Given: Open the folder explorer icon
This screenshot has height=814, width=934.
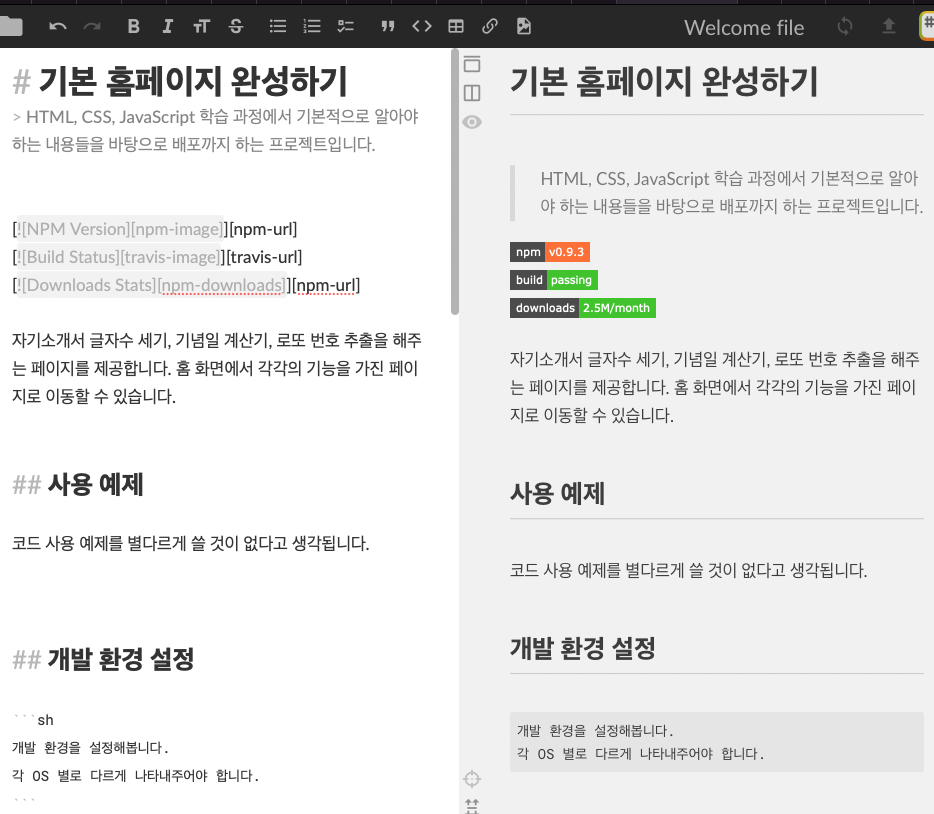Looking at the screenshot, I should pos(11,26).
